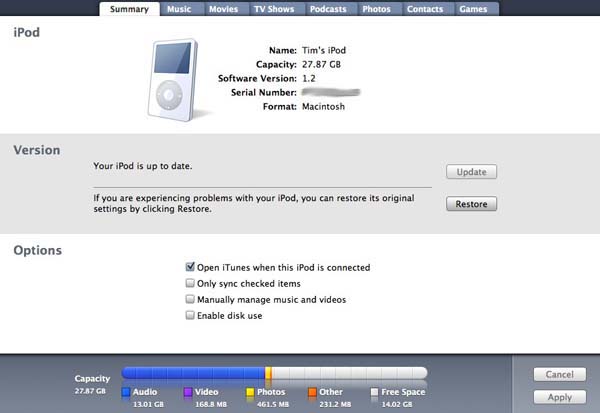Click the white Free Space legend swatch
Viewport: 600px width, 413px height.
click(375, 392)
